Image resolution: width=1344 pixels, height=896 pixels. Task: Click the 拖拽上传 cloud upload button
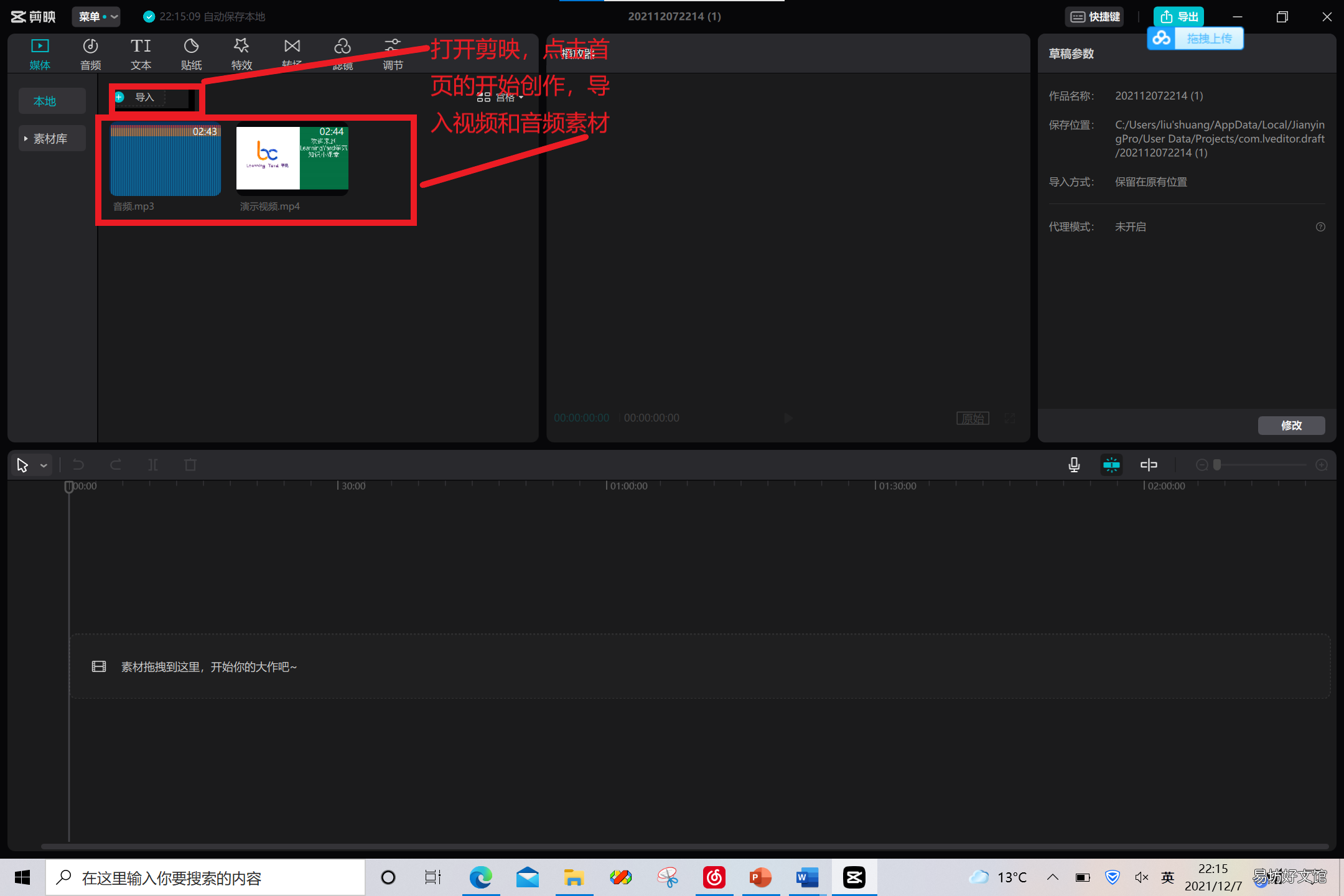pyautogui.click(x=1195, y=39)
